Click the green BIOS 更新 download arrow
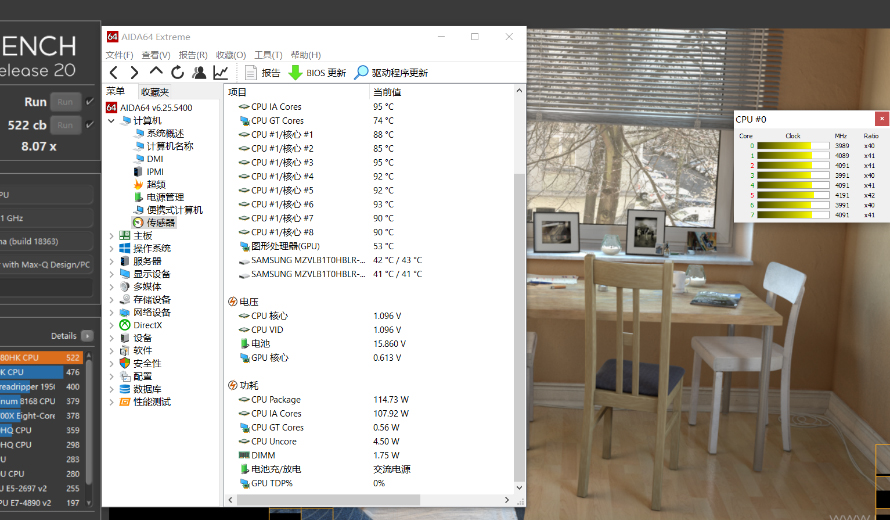This screenshot has height=520, width=890. pos(295,73)
